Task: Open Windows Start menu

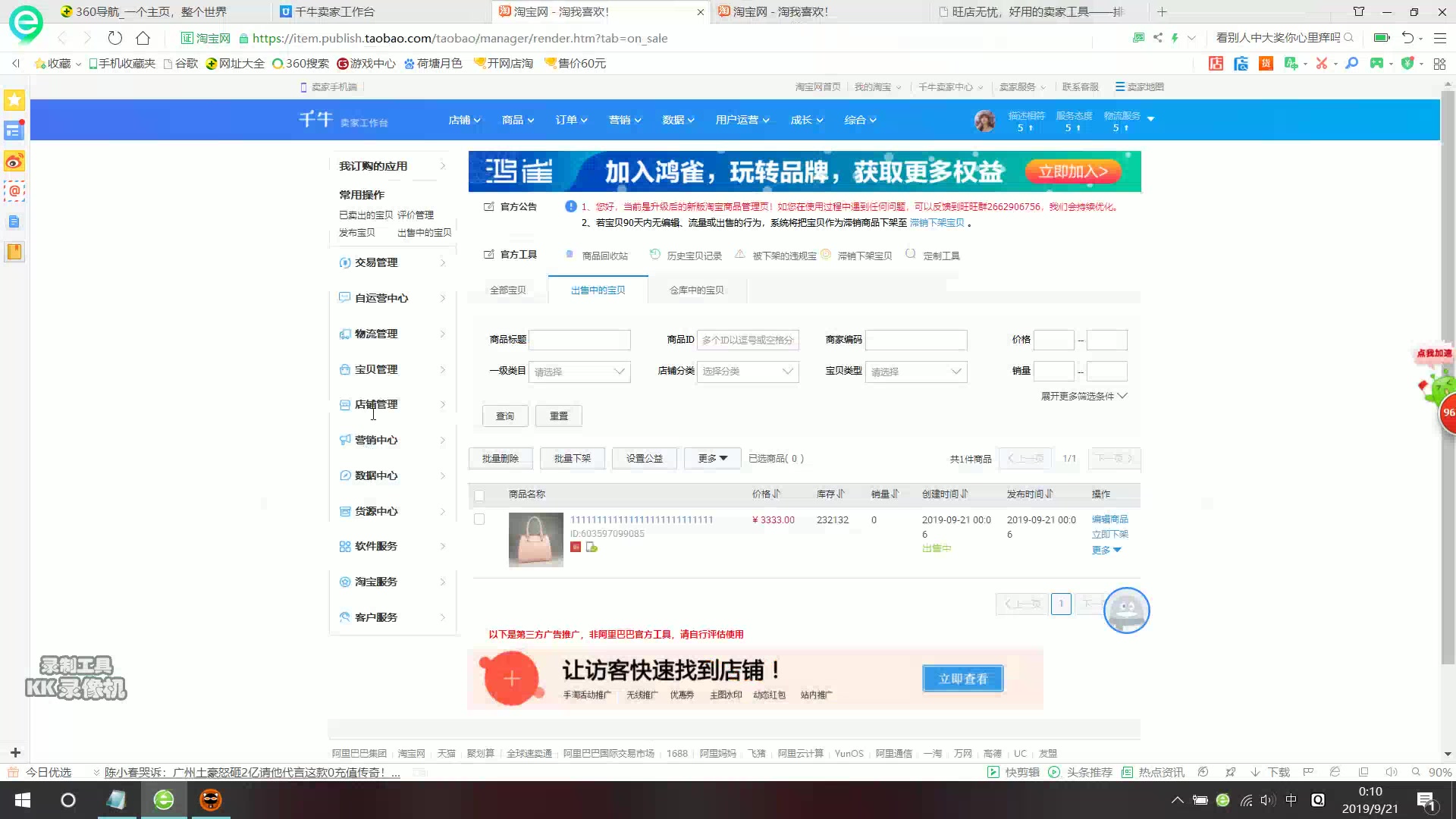Action: click(x=23, y=800)
